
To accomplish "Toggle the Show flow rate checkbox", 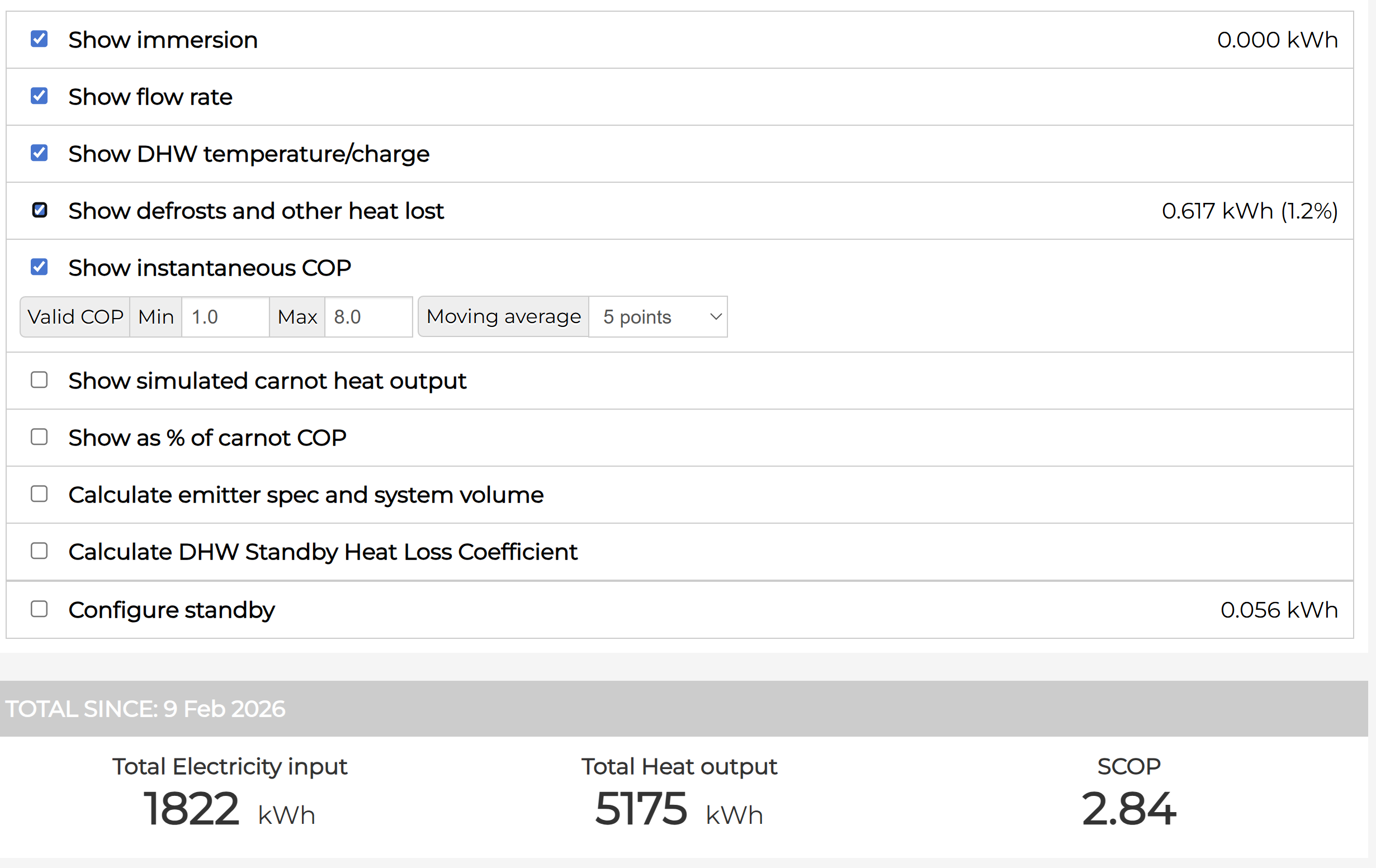I will click(x=39, y=96).
